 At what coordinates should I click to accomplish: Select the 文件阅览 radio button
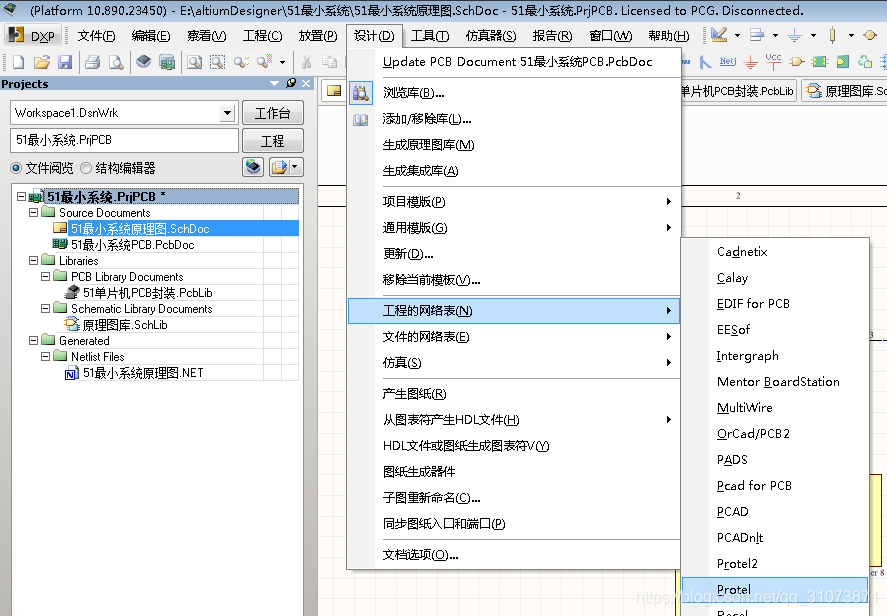[x=17, y=168]
